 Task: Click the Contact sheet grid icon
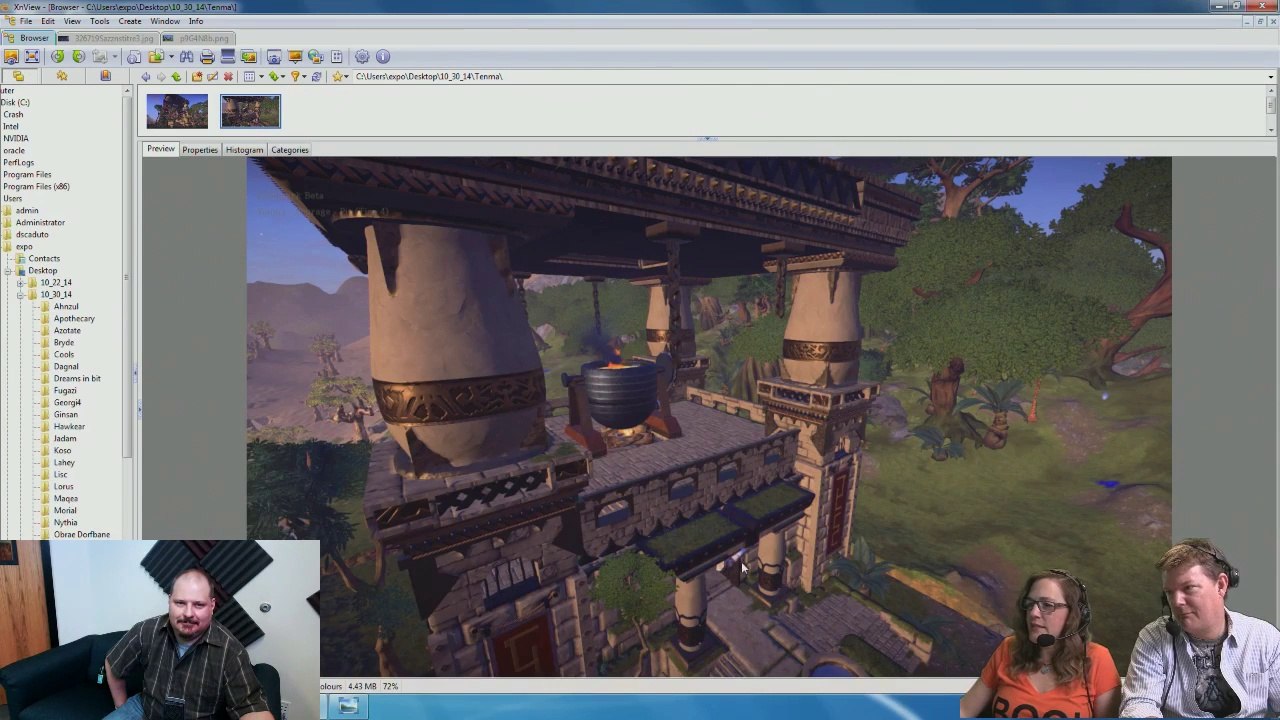337,57
